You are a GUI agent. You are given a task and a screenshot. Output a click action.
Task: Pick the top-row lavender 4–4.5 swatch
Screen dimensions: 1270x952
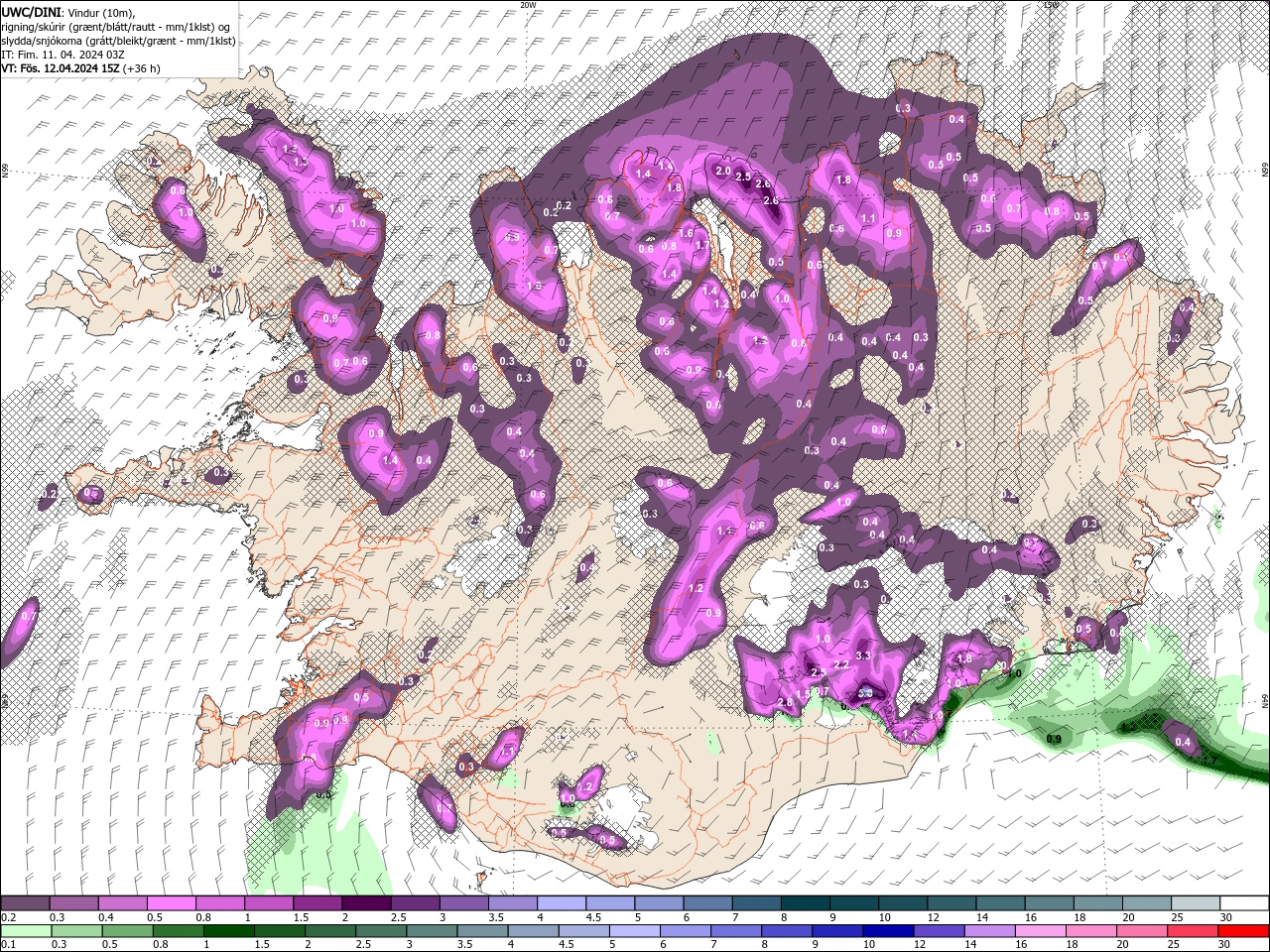click(561, 903)
